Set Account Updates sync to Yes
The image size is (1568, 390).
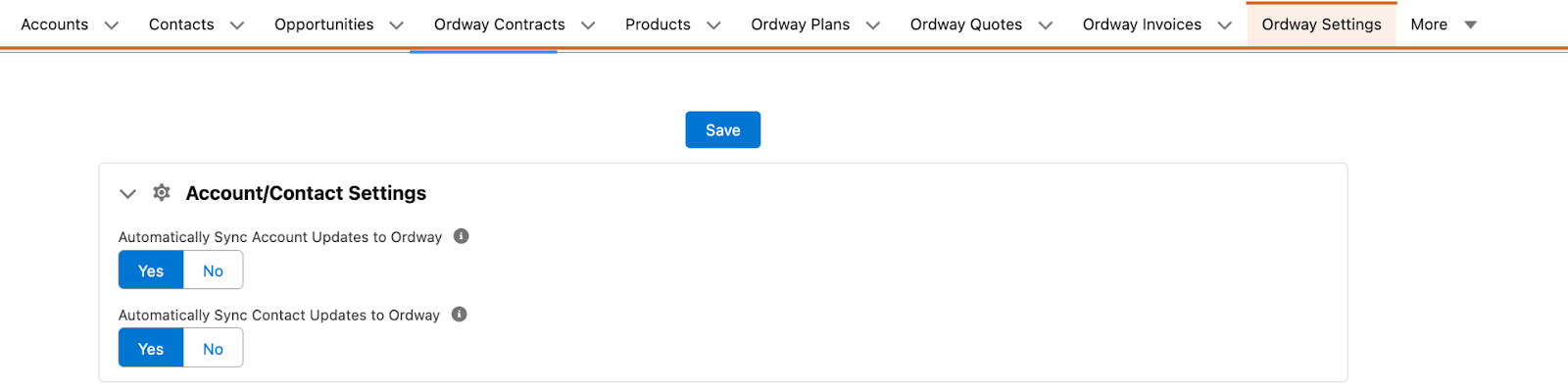(151, 270)
